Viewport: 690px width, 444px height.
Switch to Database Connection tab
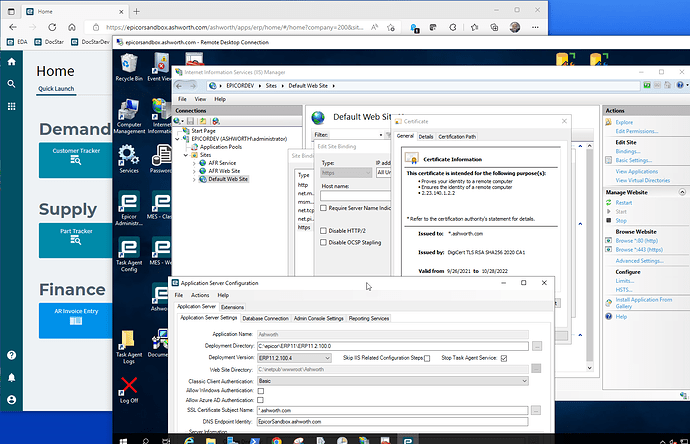(x=265, y=319)
